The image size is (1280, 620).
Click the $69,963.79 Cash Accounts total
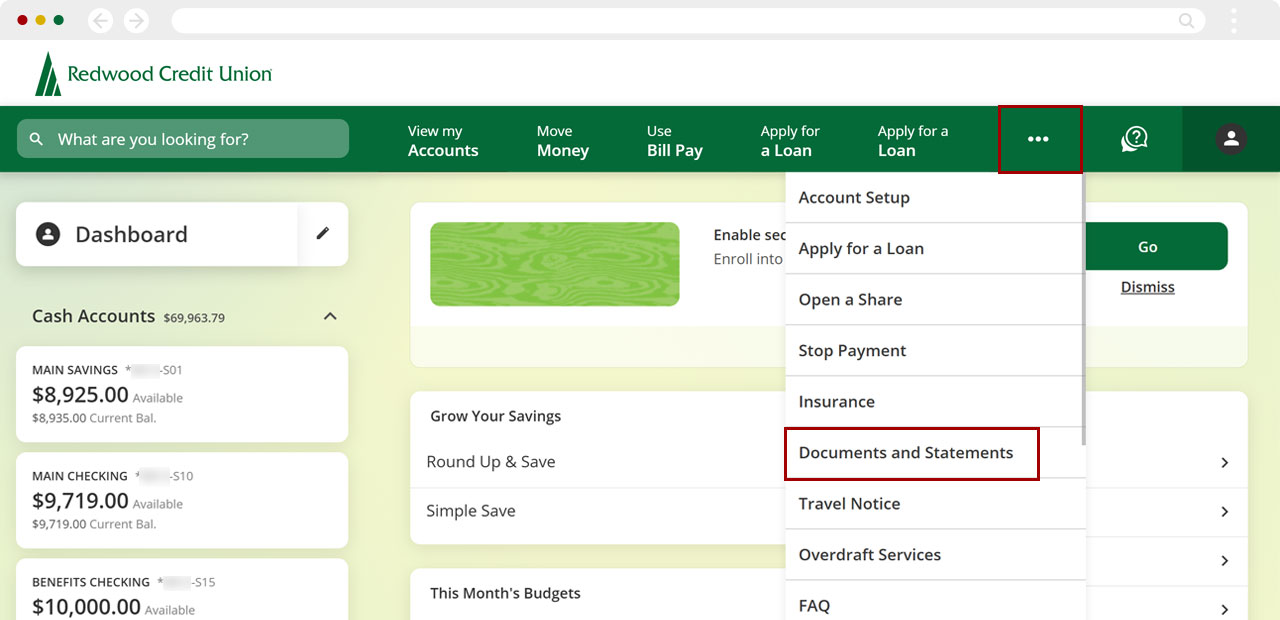coord(194,318)
